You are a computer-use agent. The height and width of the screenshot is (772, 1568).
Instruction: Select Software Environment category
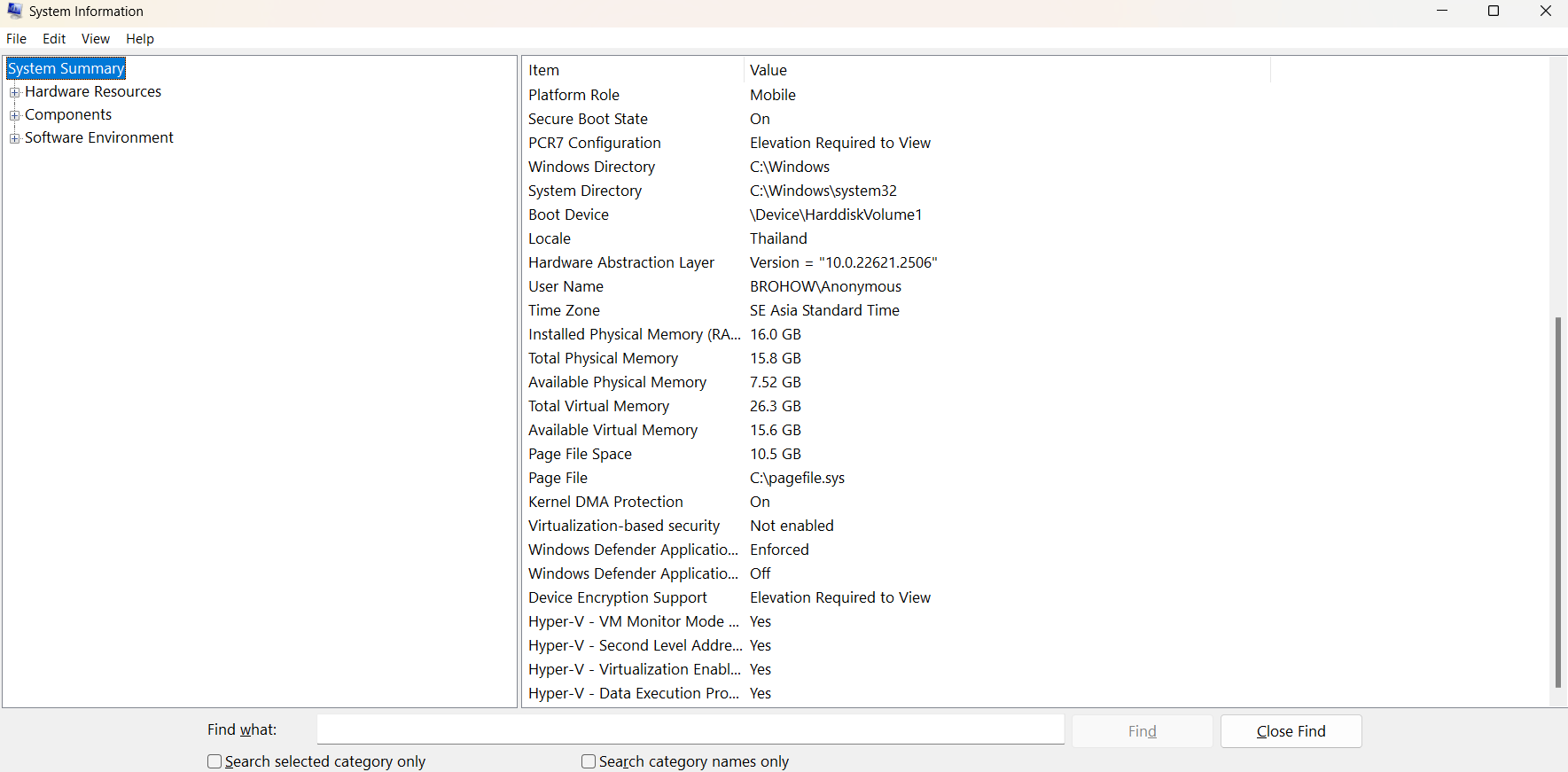click(99, 137)
